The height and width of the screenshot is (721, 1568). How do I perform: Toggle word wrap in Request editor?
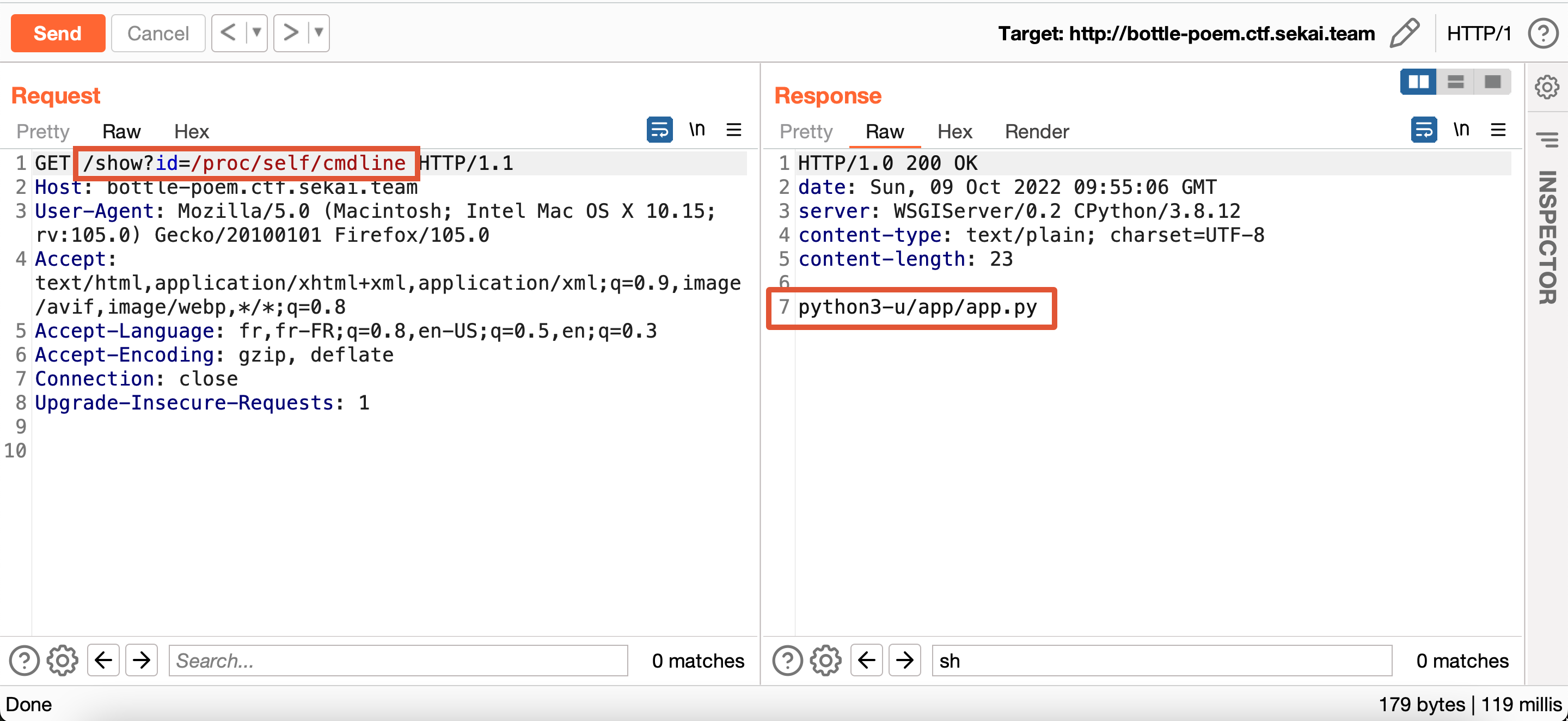tap(659, 129)
